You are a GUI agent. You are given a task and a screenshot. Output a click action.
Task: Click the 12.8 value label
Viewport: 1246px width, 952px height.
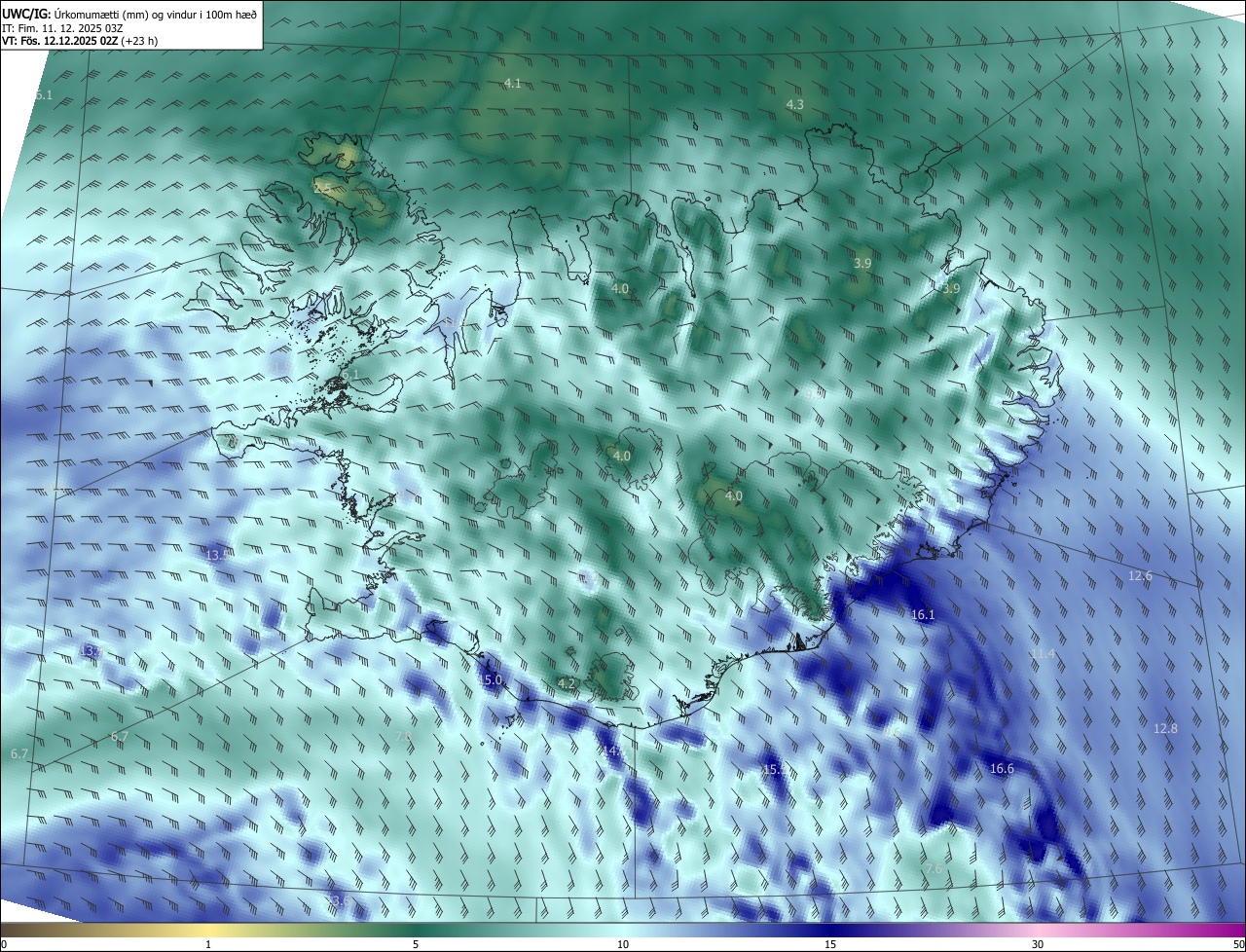pos(1165,728)
